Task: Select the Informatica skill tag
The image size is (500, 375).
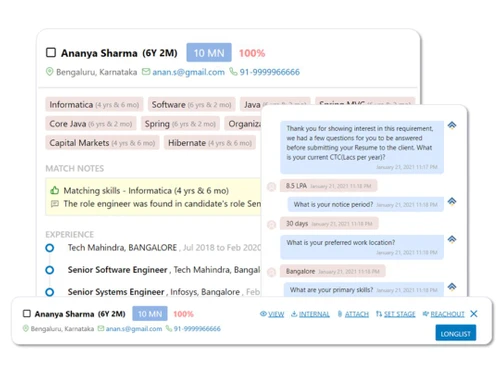Action: [x=94, y=105]
